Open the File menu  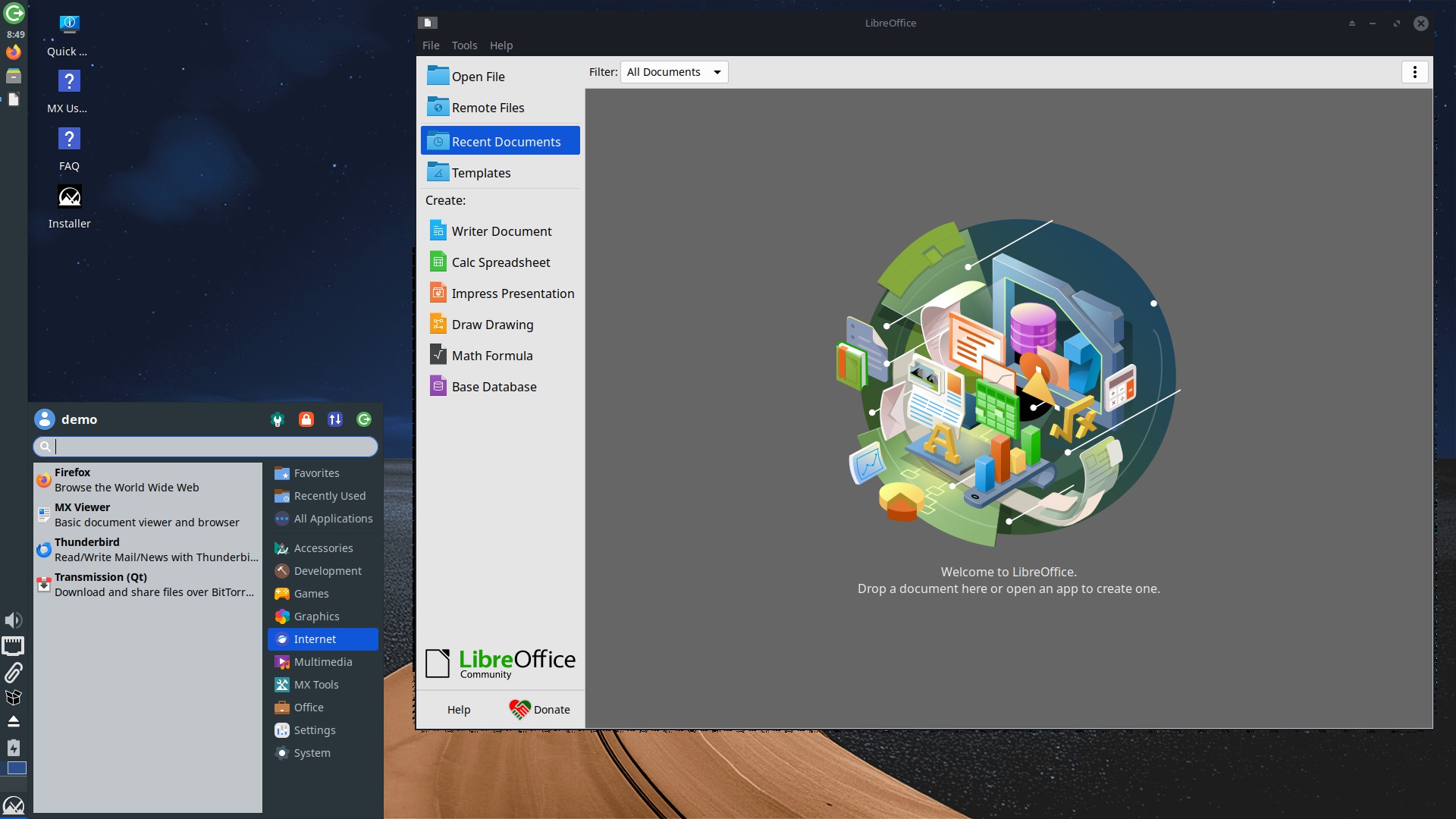(x=431, y=45)
